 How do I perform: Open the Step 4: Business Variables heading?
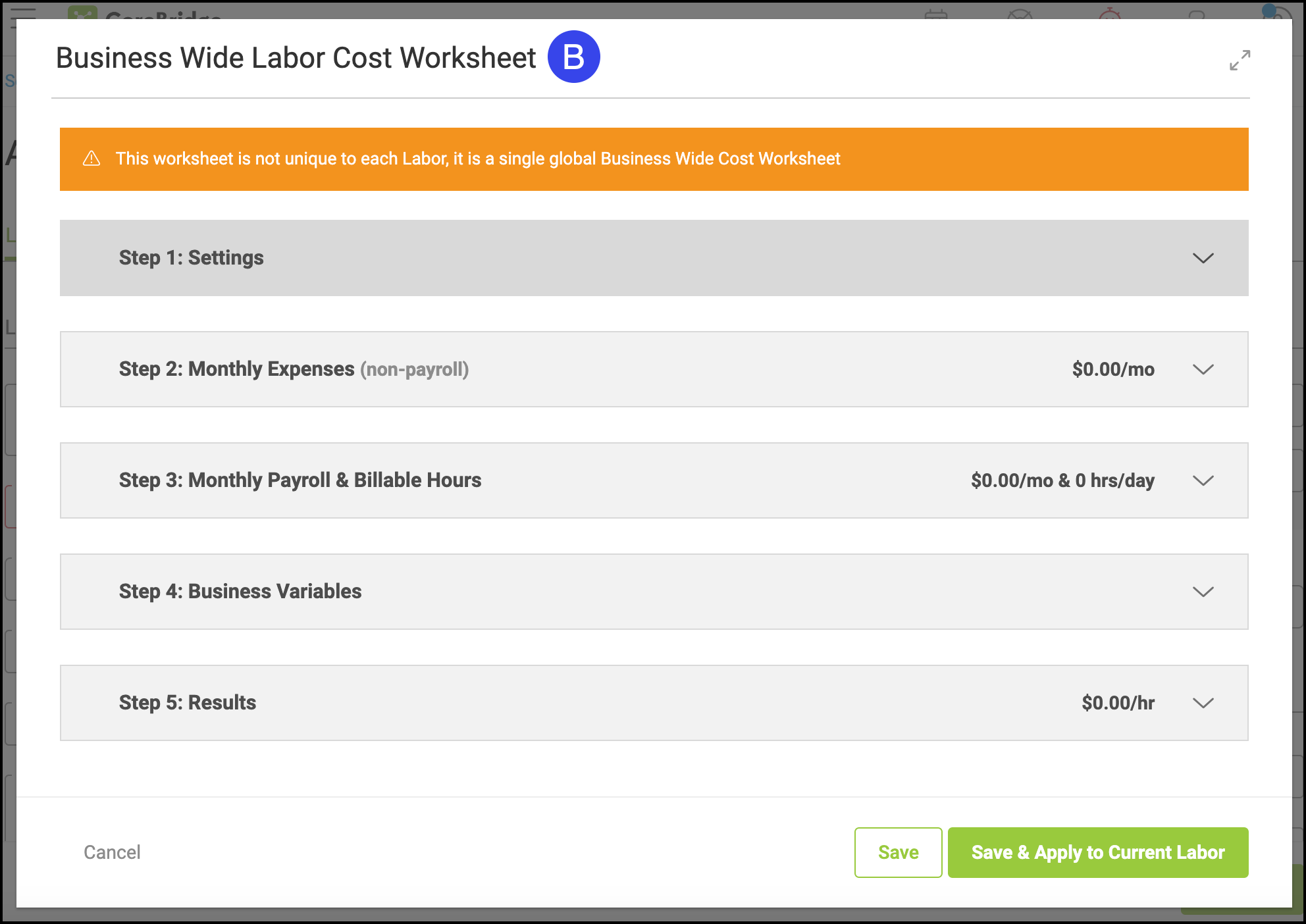(240, 592)
